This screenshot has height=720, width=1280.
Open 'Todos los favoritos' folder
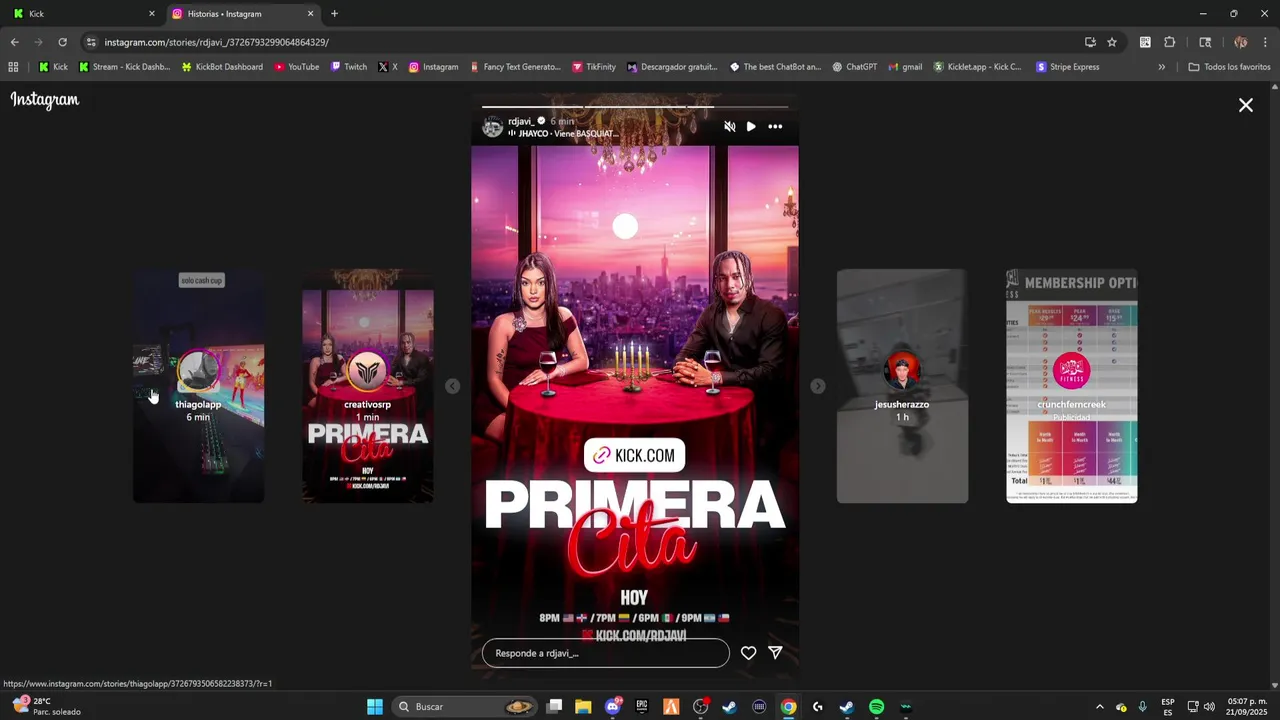coord(1229,67)
